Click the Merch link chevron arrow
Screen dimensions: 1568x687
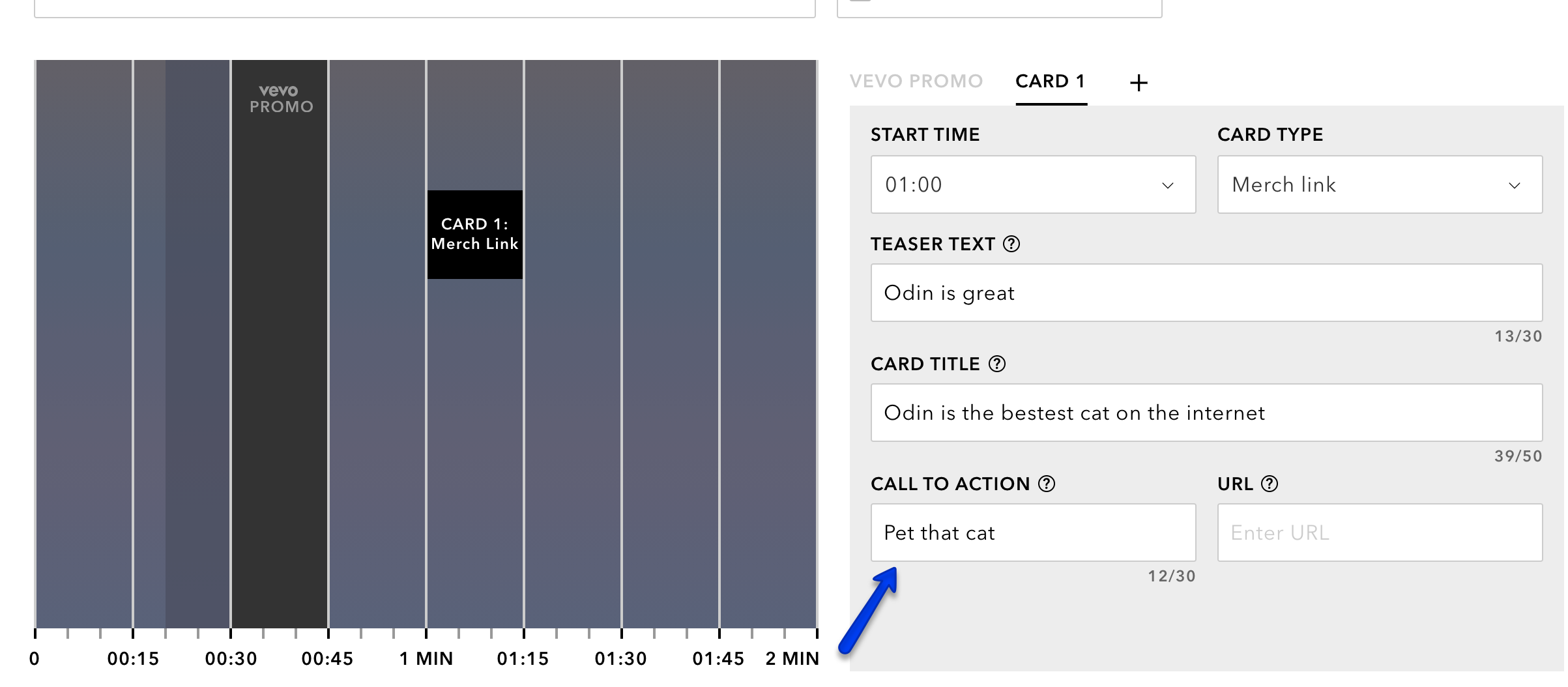[1515, 186]
